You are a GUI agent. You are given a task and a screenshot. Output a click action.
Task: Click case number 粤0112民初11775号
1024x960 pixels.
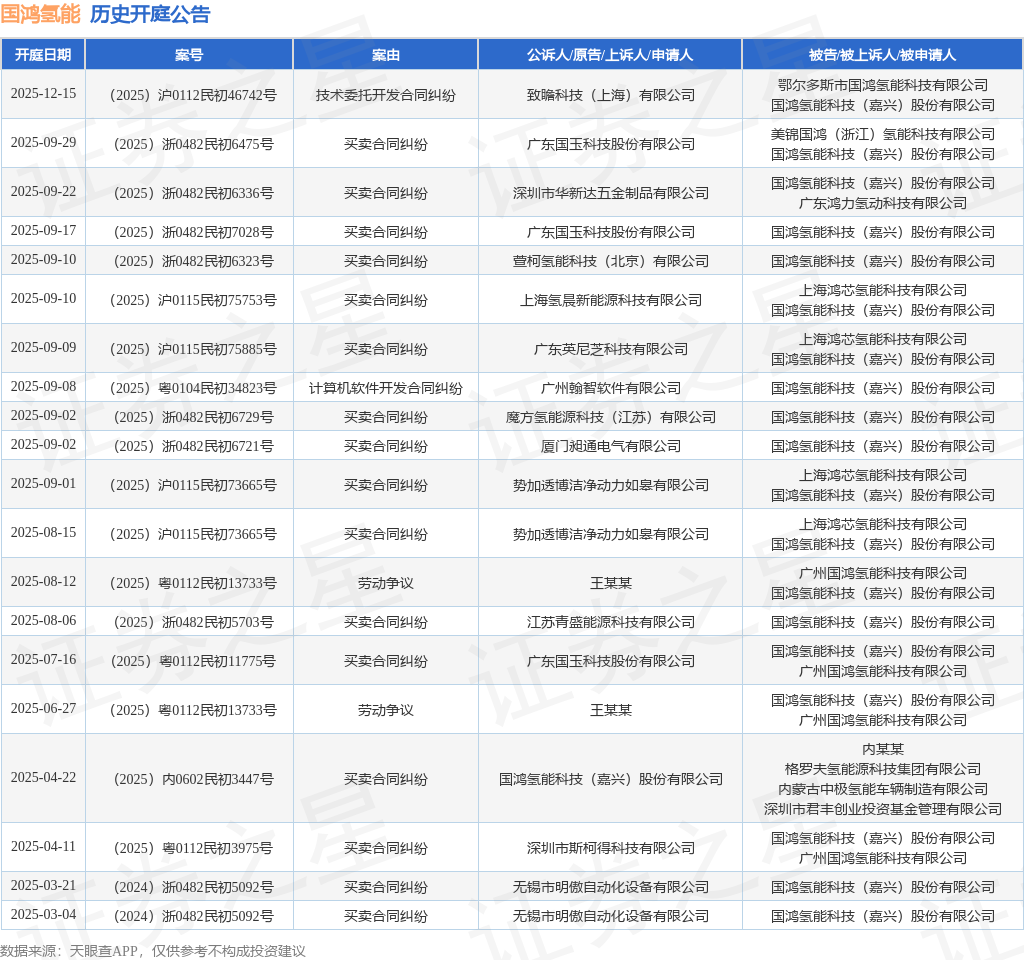(193, 662)
